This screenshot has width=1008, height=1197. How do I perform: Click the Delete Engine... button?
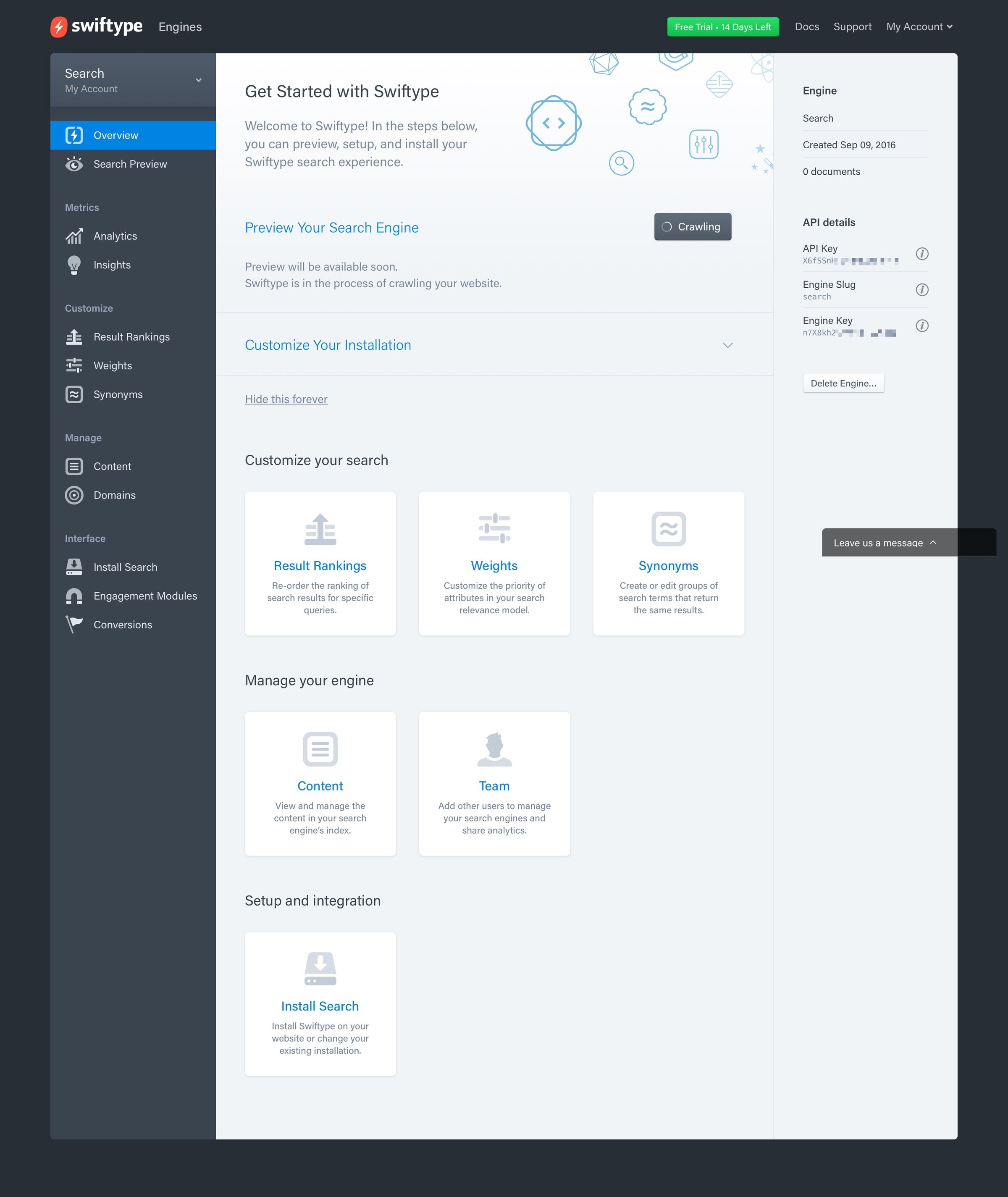point(843,383)
